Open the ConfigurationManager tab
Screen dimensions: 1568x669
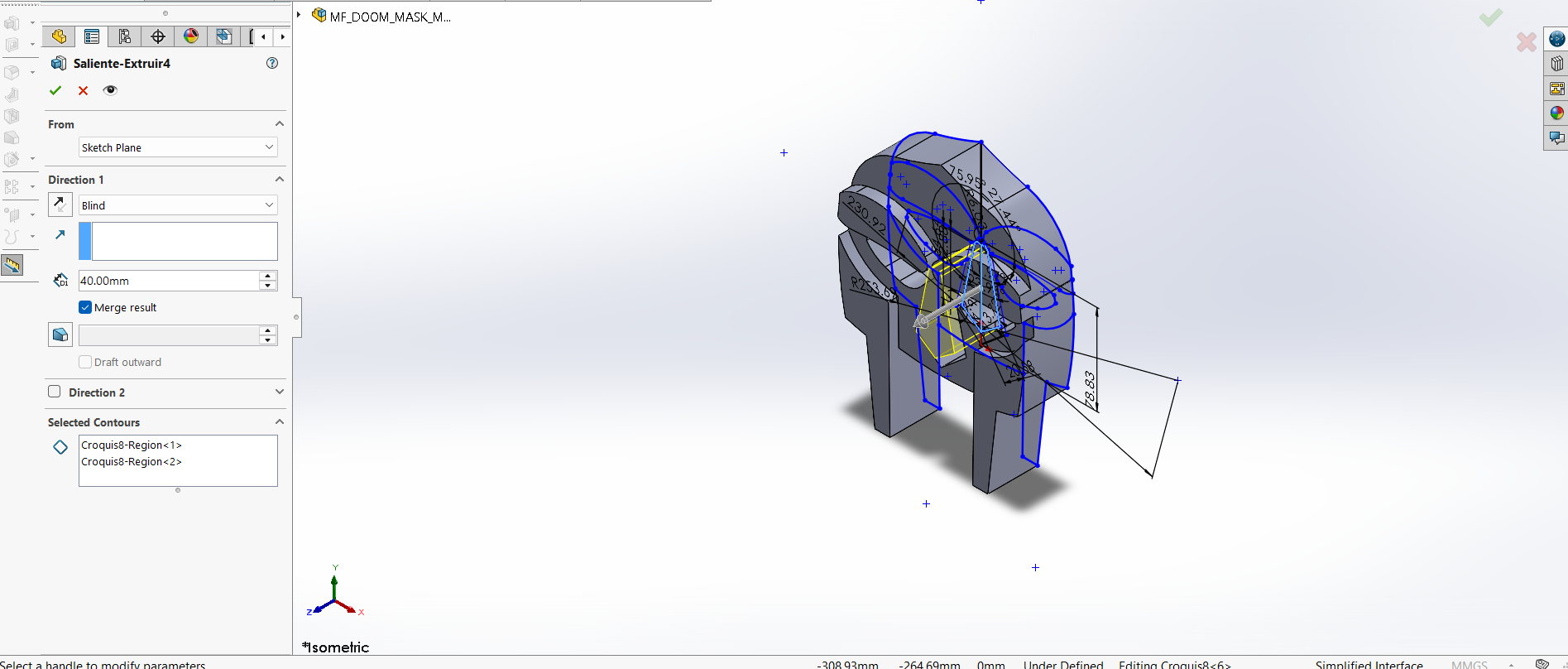(x=125, y=36)
